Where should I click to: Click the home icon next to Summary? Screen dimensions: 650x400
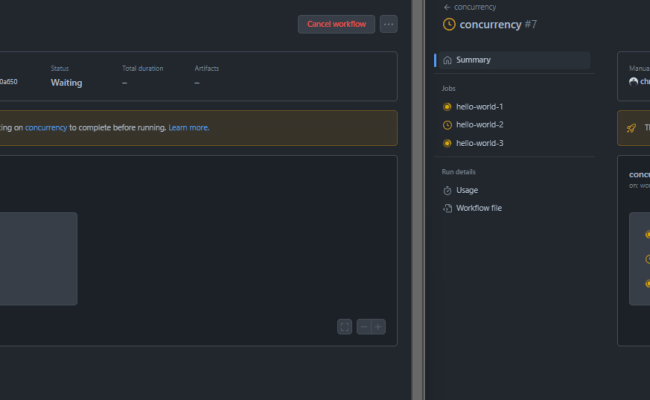coord(447,60)
